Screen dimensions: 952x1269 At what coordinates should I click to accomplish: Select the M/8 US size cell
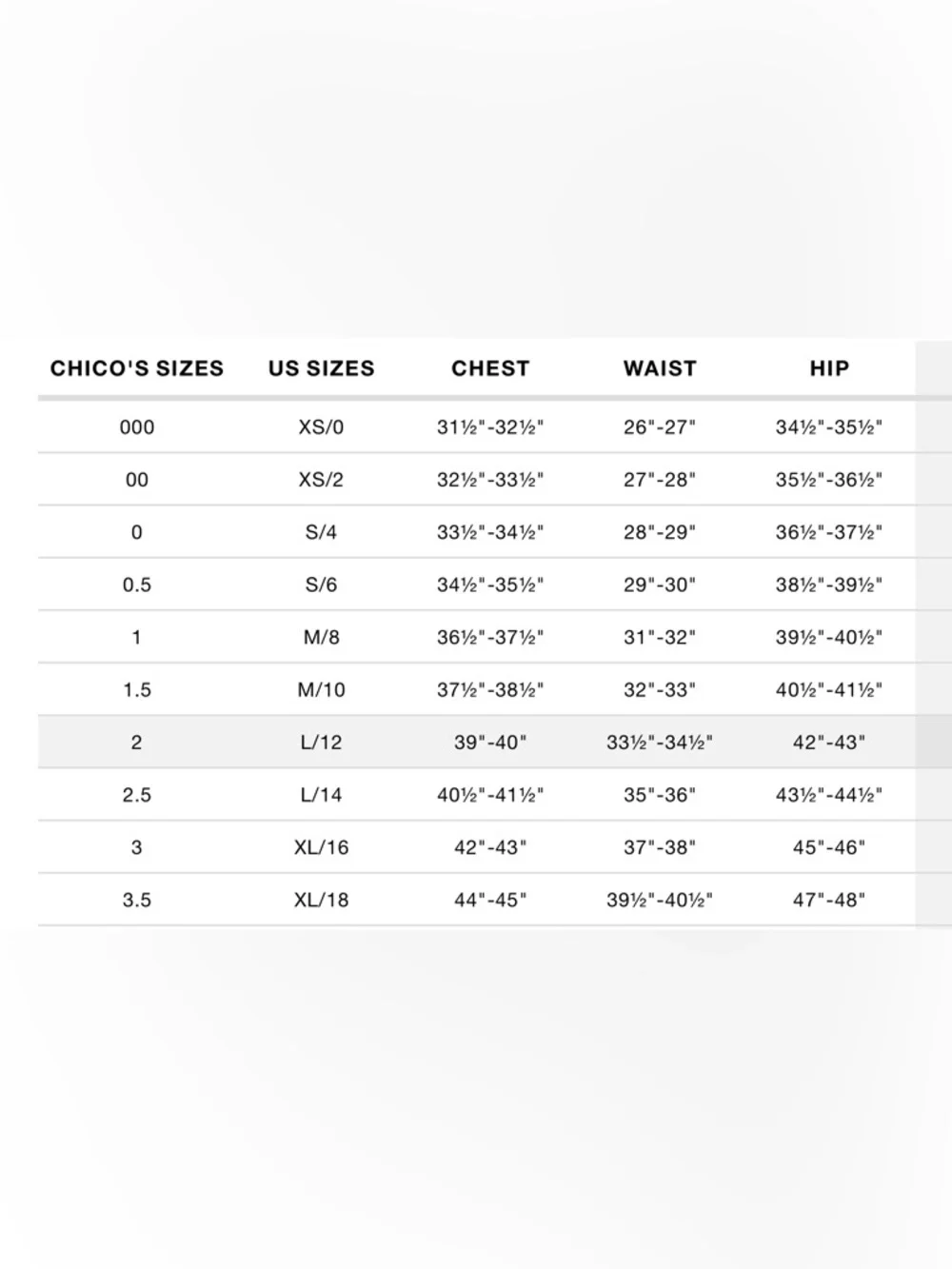321,637
